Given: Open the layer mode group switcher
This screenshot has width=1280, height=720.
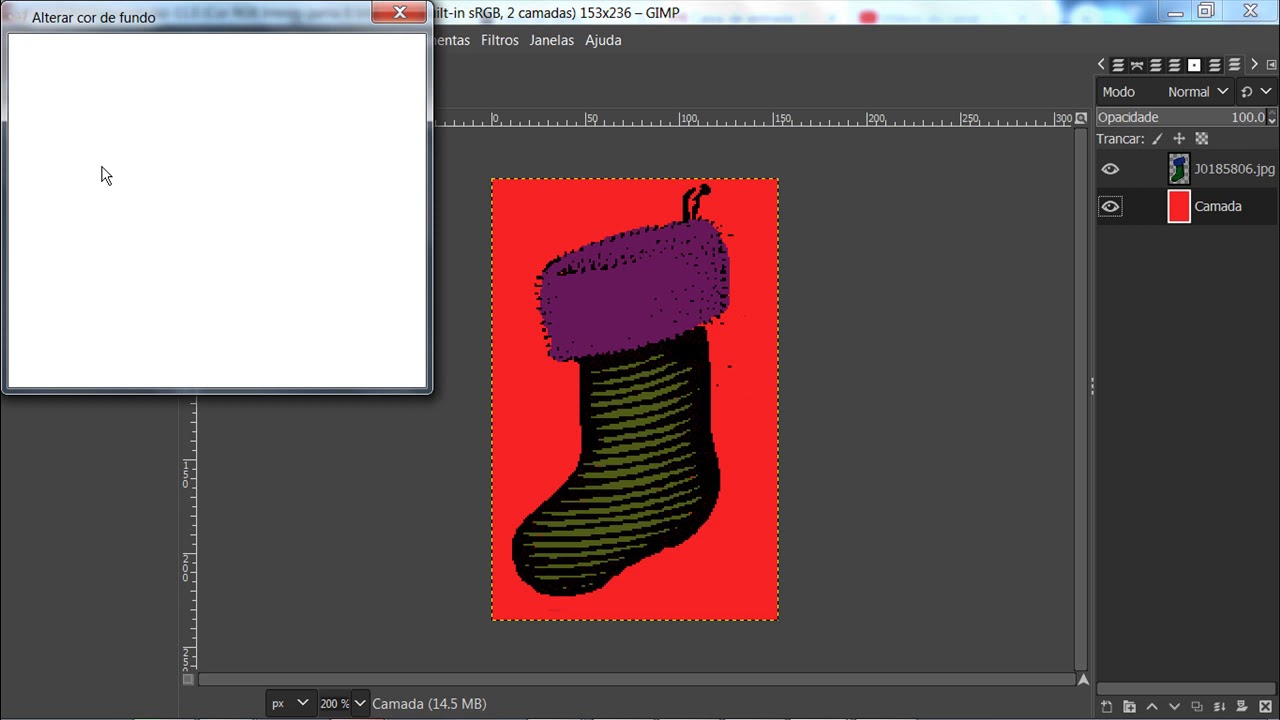Looking at the screenshot, I should click(x=1256, y=91).
